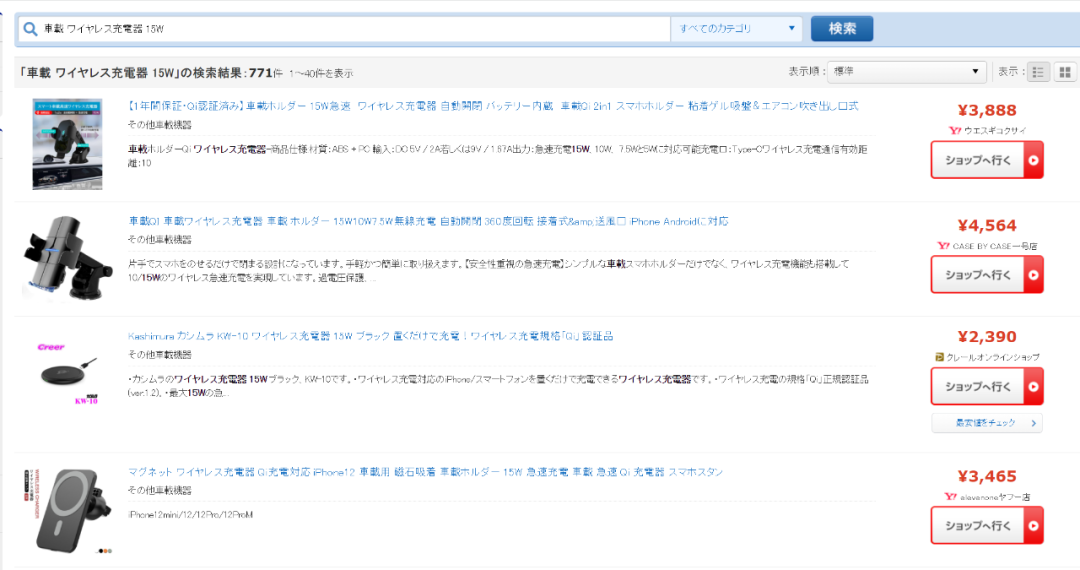The width and height of the screenshot is (1080, 570).
Task: Open the 車載Qi 車載ワイヤレス充電器 product link
Action: [x=428, y=221]
